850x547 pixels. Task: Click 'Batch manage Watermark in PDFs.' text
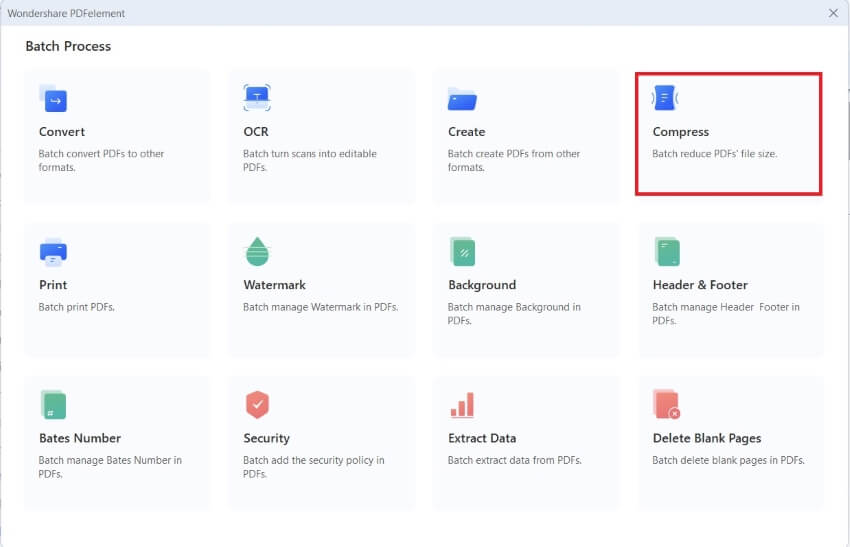click(320, 307)
